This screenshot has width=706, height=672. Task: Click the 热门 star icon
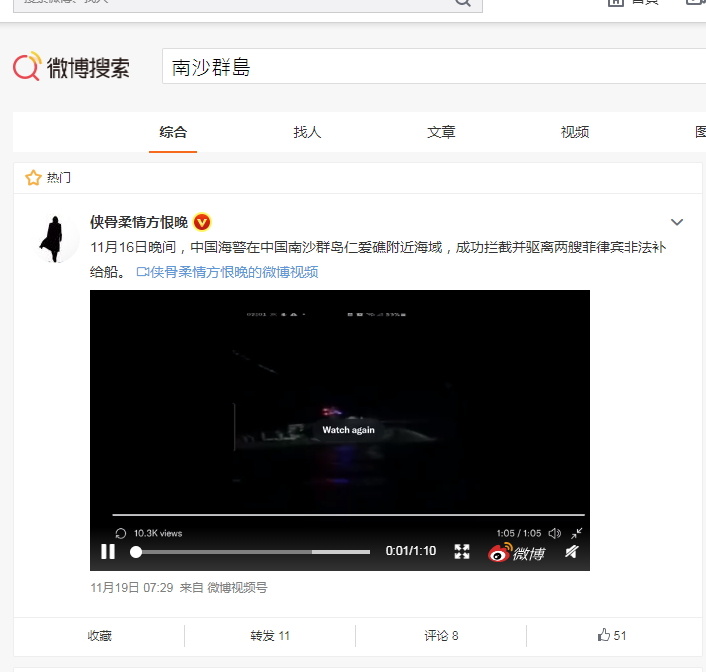[x=33, y=177]
